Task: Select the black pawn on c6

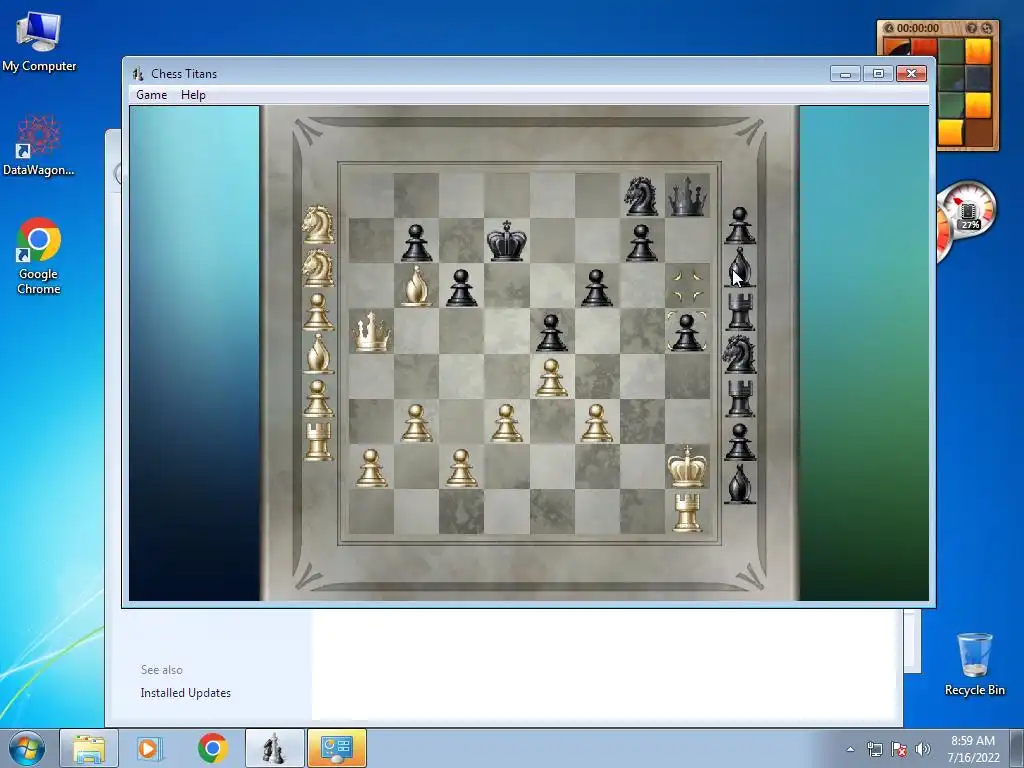Action: 462,287
